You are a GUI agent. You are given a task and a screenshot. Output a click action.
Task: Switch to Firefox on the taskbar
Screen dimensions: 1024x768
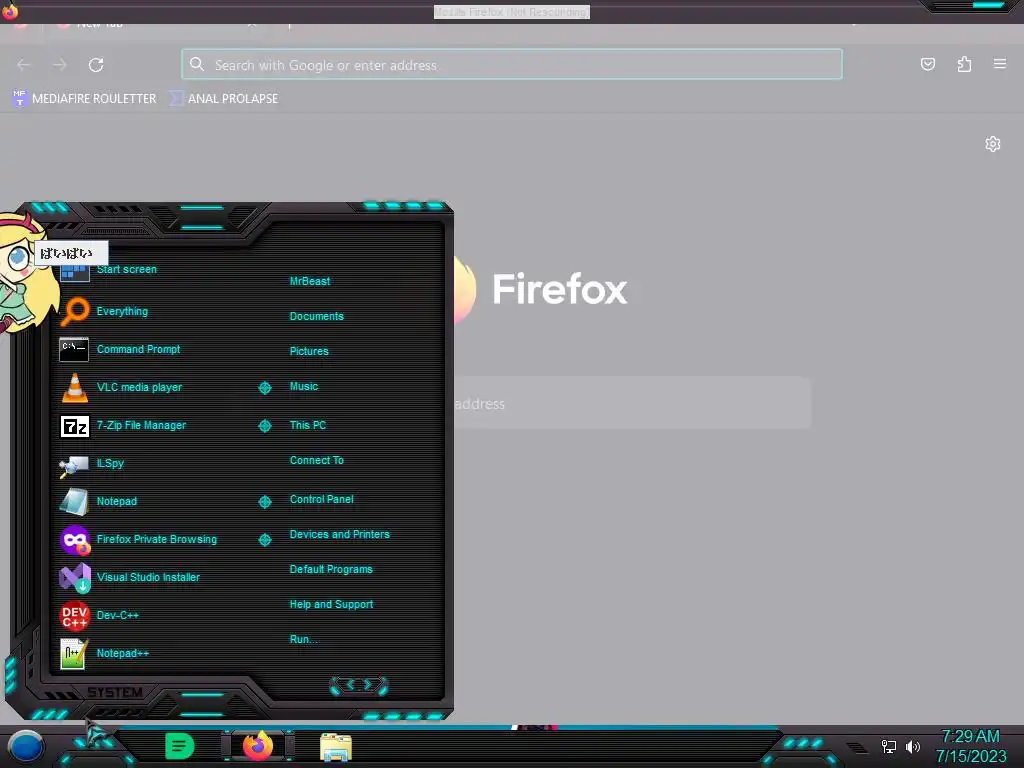point(258,745)
